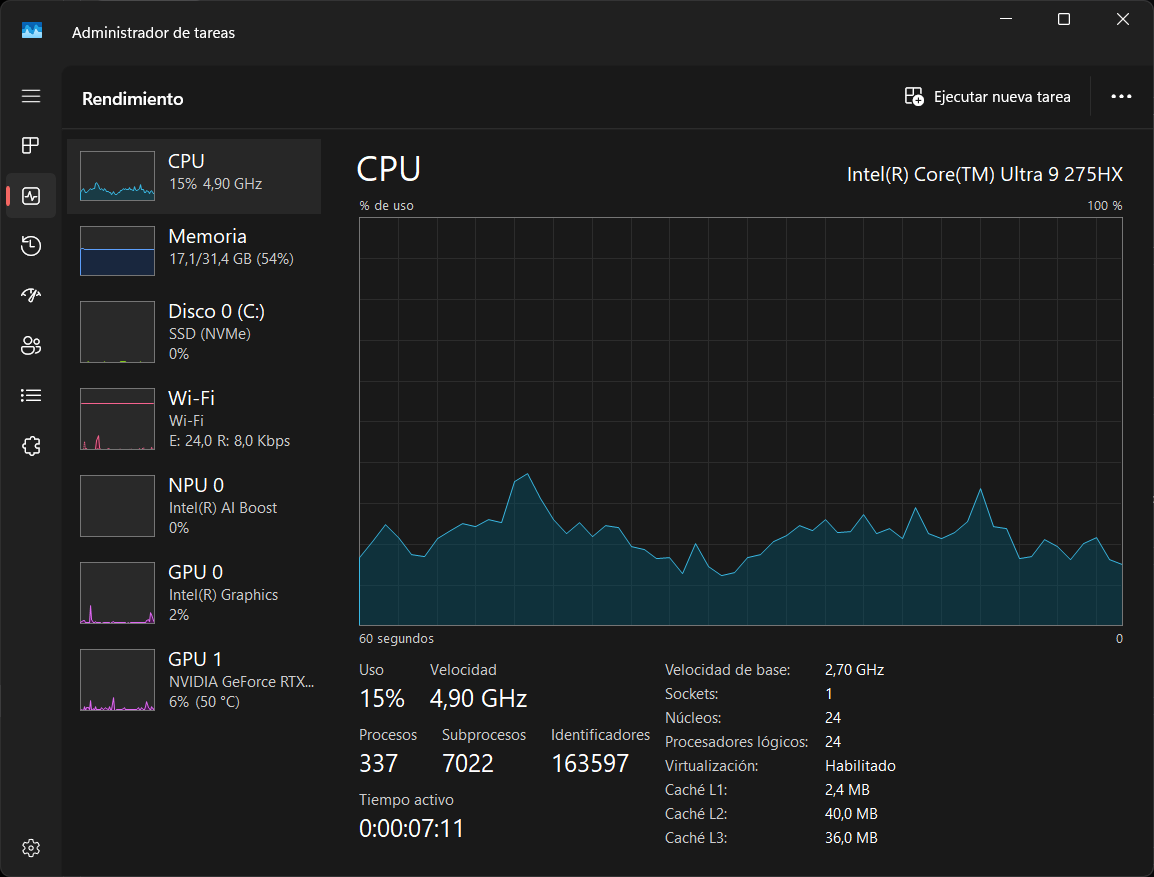Select the Wi-Fi performance entry
The image size is (1154, 877).
[x=194, y=419]
